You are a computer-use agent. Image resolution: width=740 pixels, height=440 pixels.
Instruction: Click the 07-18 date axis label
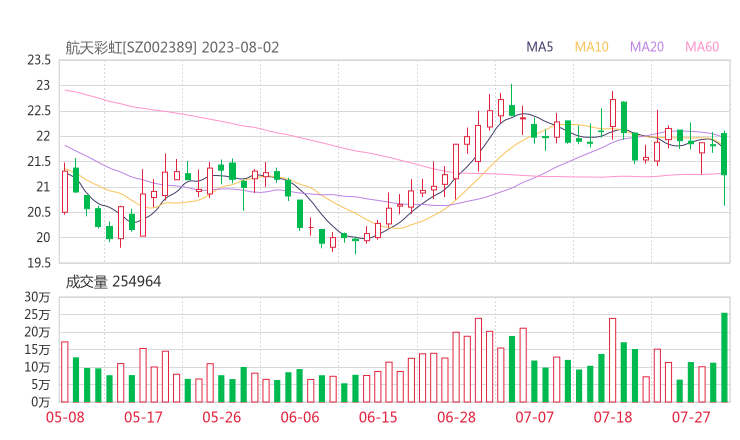(613, 417)
